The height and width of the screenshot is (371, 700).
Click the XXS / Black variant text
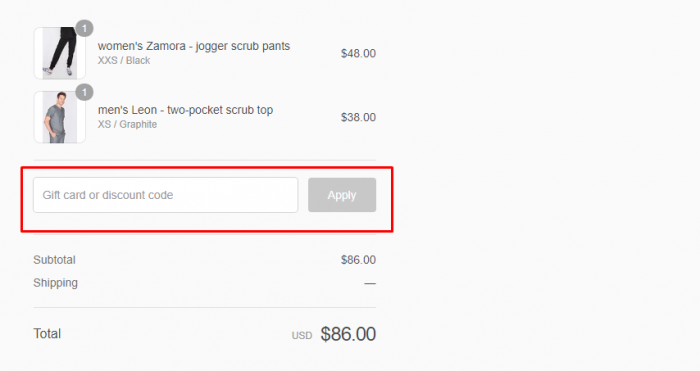coord(124,61)
